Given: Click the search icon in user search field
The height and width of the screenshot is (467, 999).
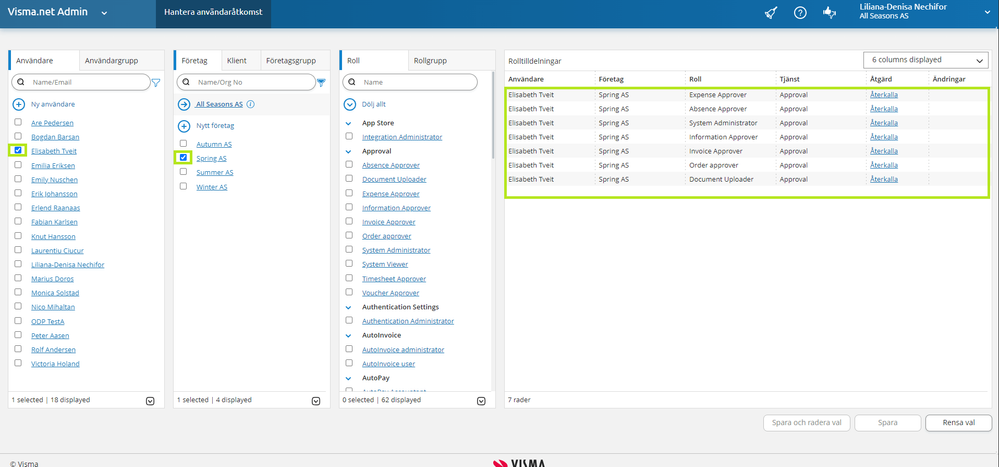Looking at the screenshot, I should pyautogui.click(x=20, y=82).
